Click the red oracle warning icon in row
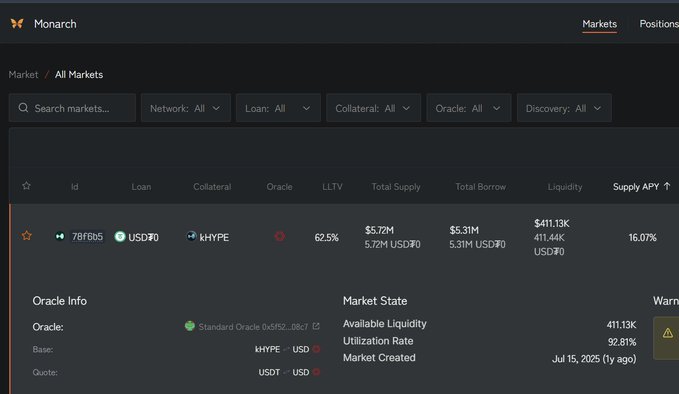 pyautogui.click(x=280, y=236)
